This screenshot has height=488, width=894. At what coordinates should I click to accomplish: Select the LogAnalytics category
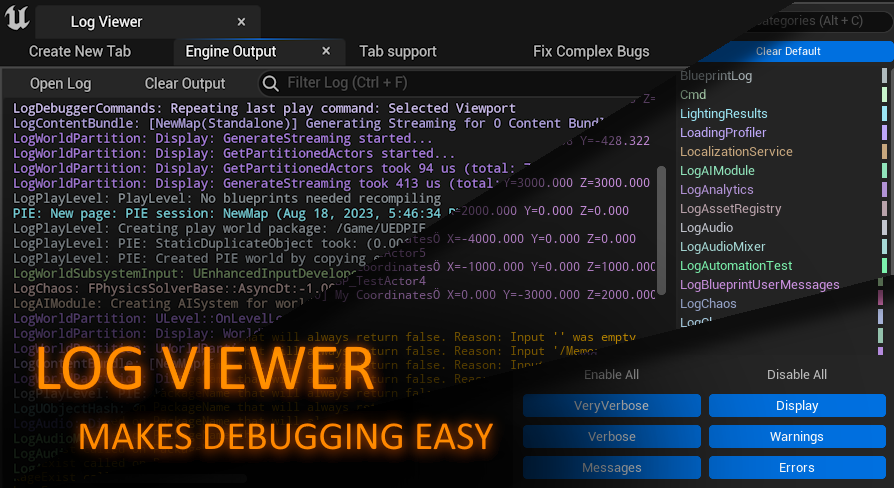[717, 189]
